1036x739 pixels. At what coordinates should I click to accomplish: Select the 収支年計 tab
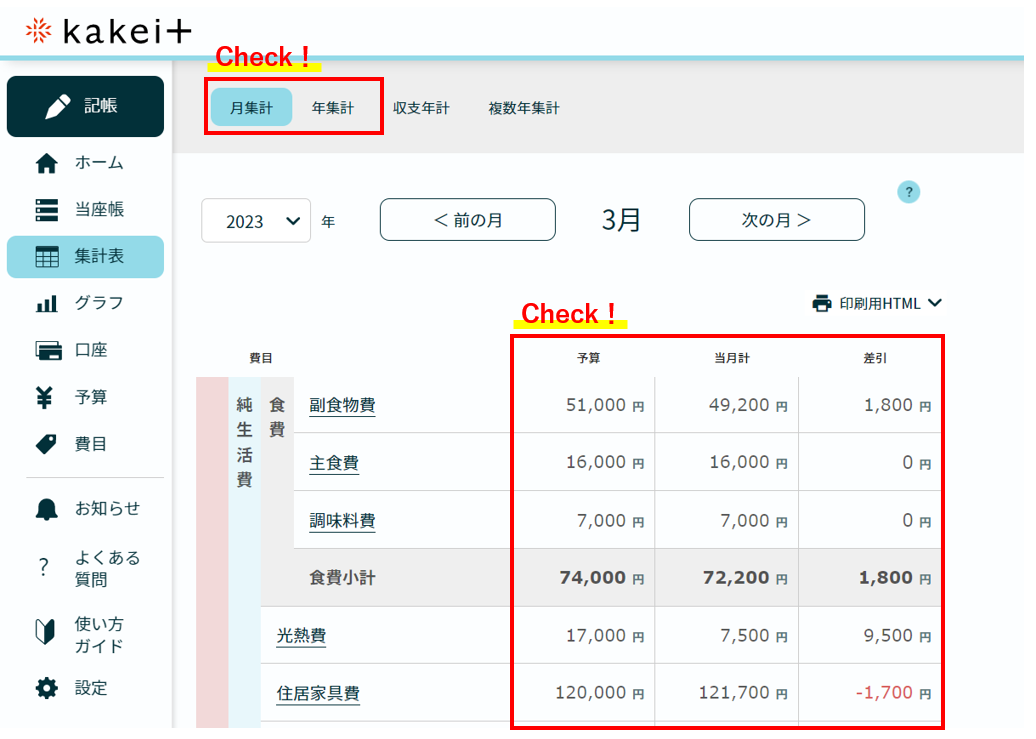(x=421, y=108)
